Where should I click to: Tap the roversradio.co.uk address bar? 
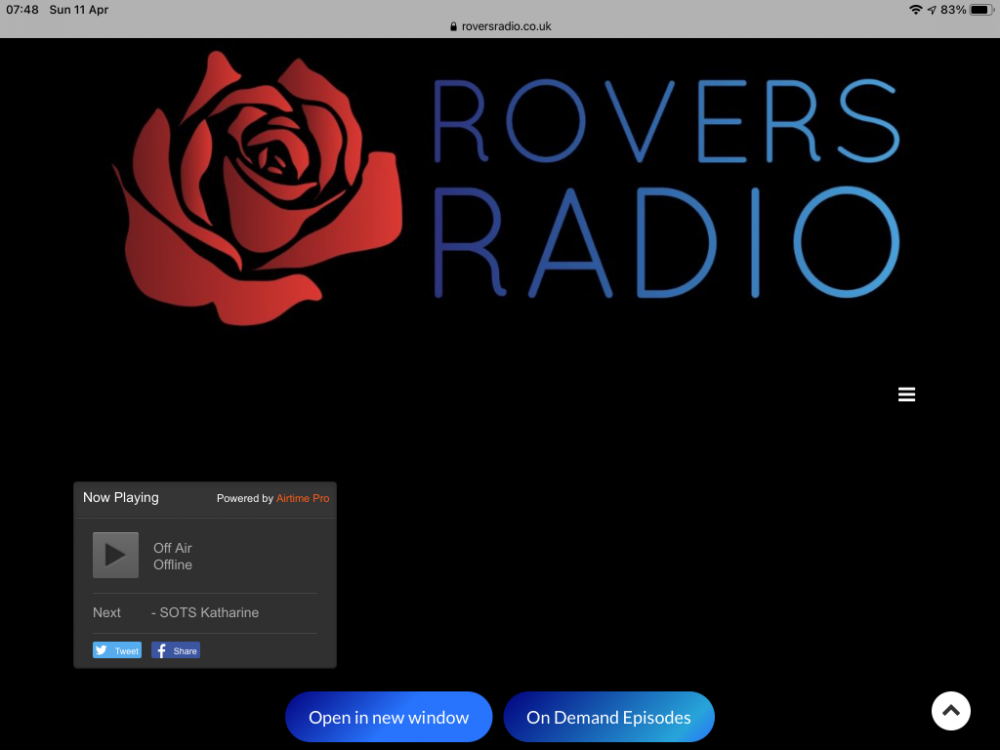pyautogui.click(x=506, y=27)
